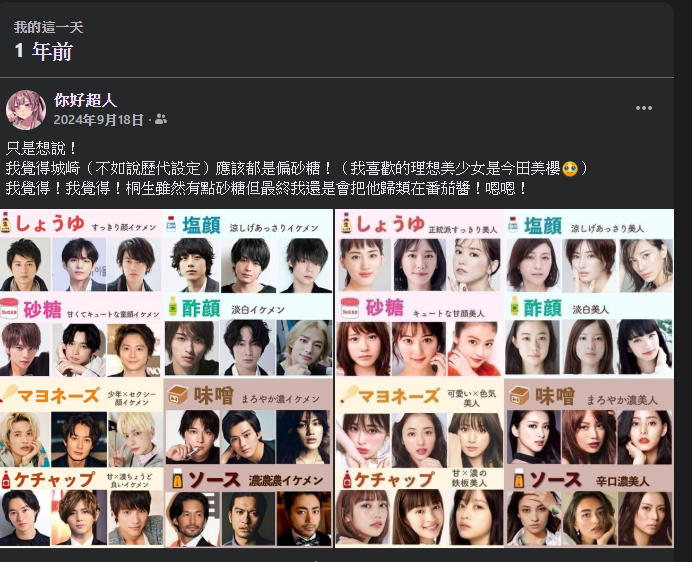The height and width of the screenshot is (562, 692).
Task: Open the right female condiment face chart image
Action: click(x=504, y=378)
